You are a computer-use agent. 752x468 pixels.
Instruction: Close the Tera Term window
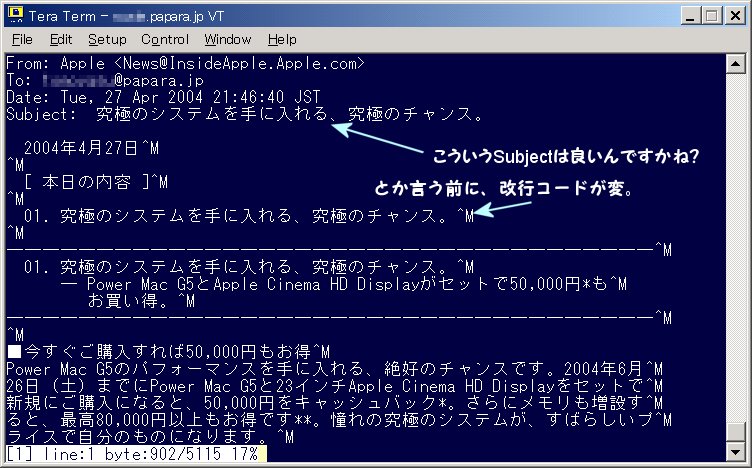click(x=734, y=16)
